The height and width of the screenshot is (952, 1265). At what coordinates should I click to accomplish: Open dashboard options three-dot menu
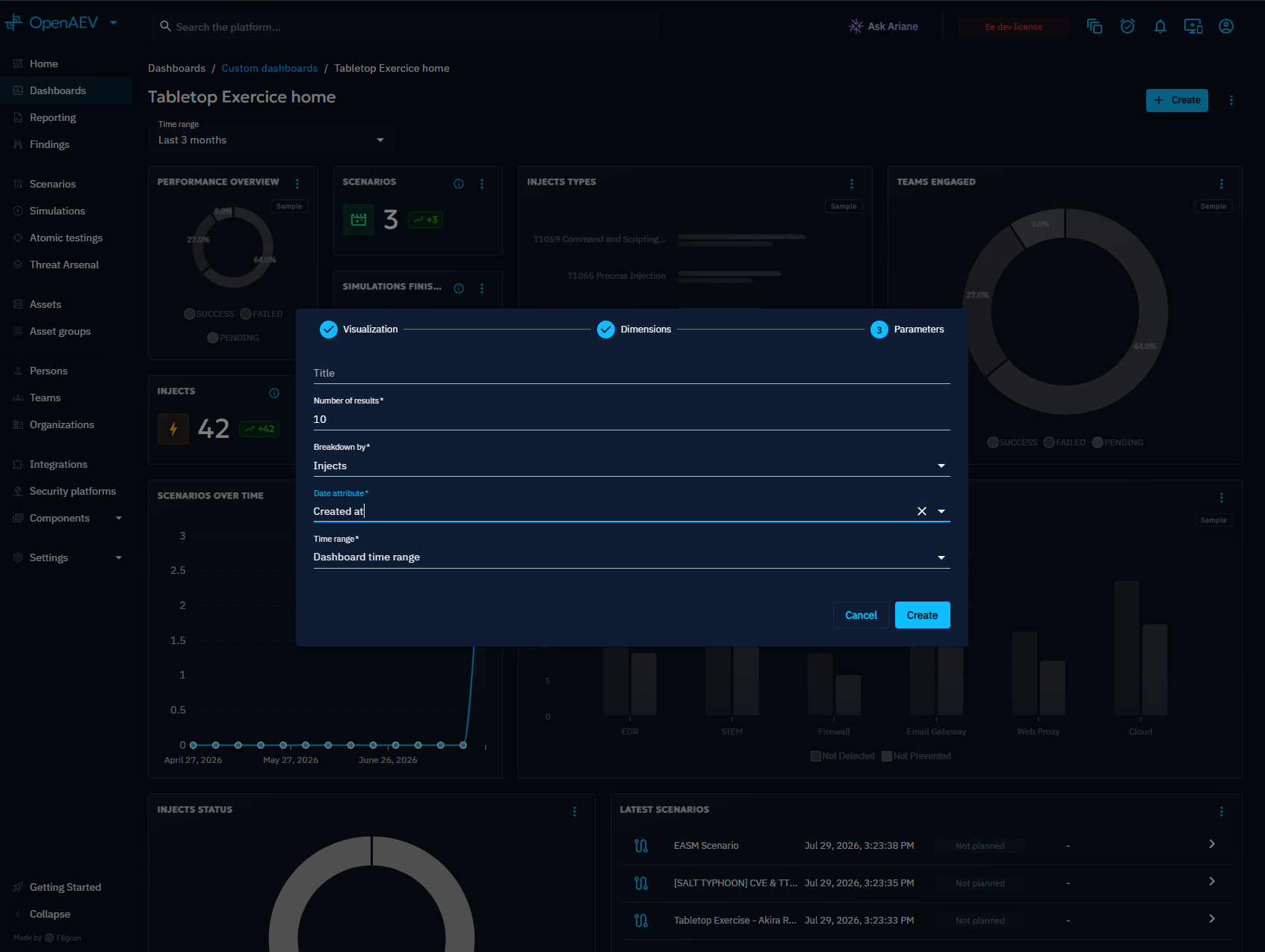tap(1231, 100)
